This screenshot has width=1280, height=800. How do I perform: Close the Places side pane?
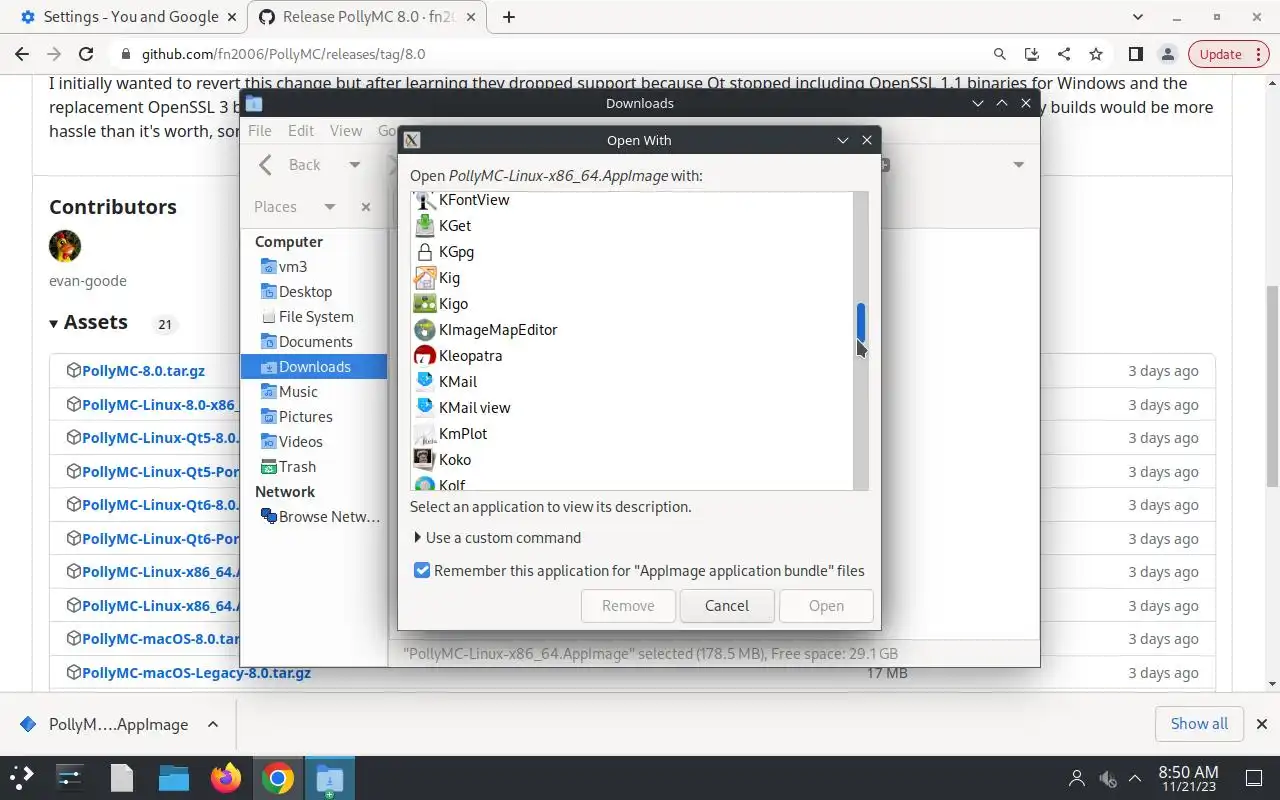pyautogui.click(x=366, y=207)
